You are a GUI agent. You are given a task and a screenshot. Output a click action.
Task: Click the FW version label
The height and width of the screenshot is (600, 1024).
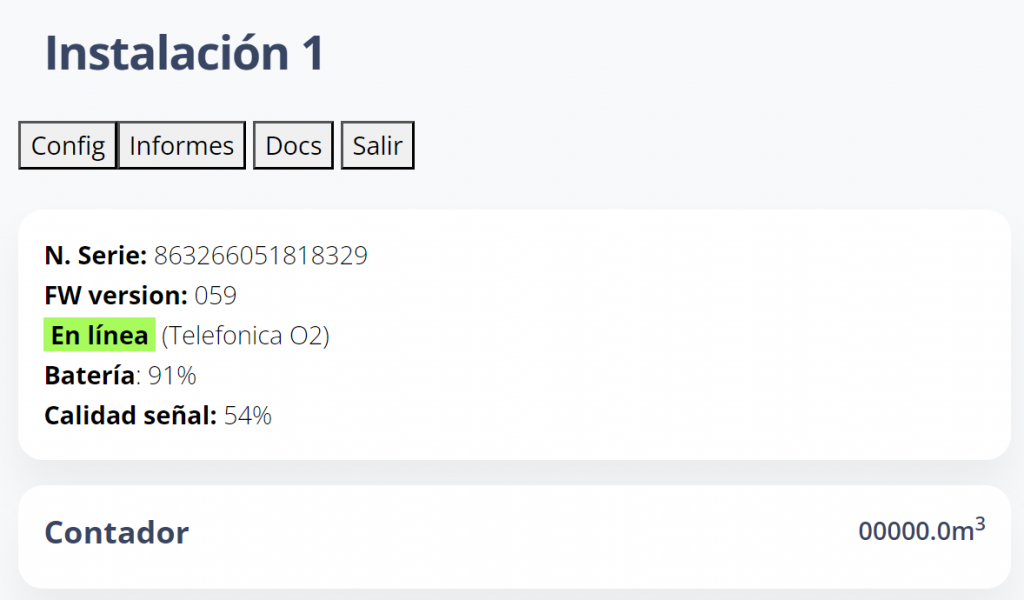click(x=116, y=296)
